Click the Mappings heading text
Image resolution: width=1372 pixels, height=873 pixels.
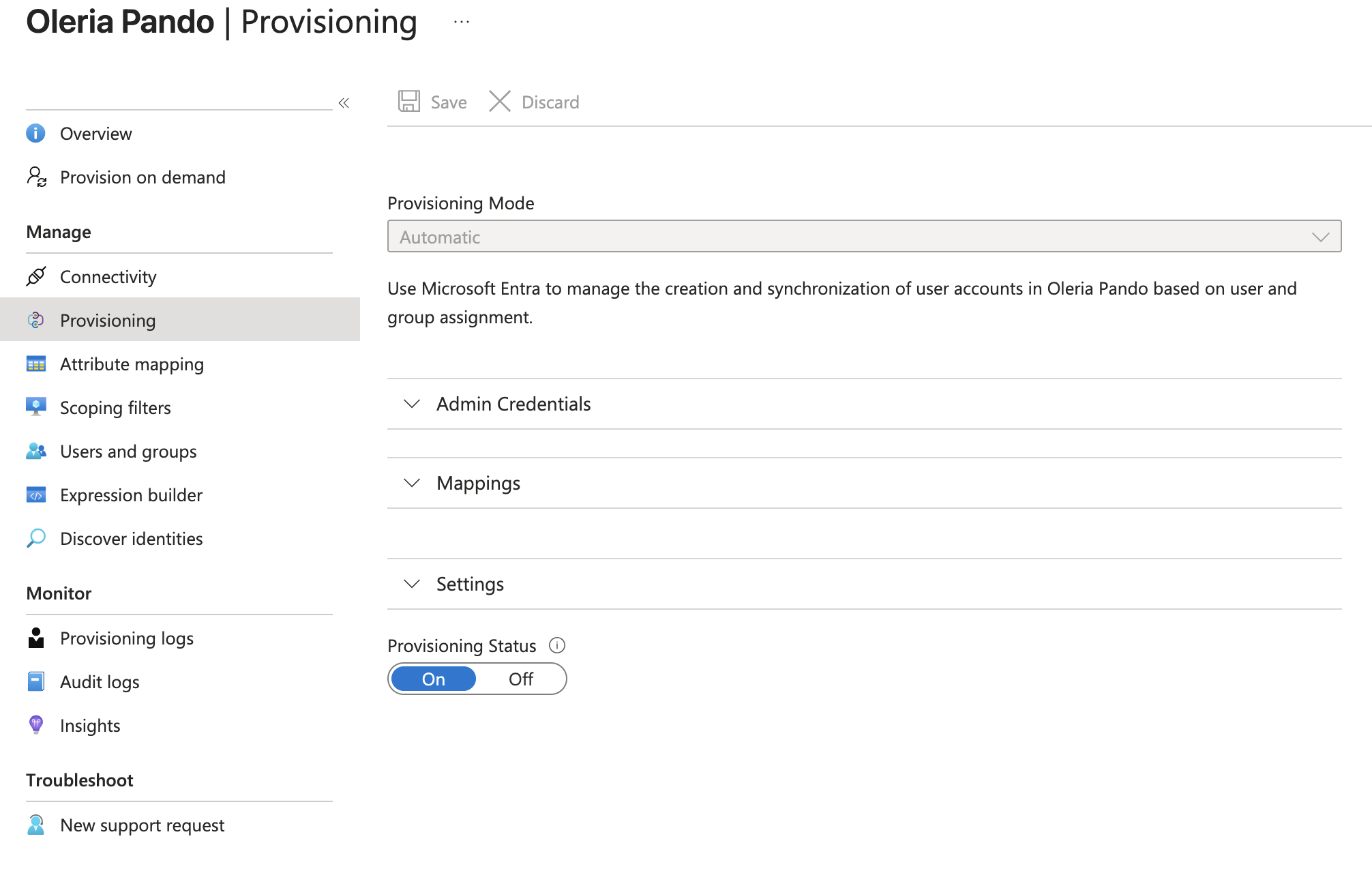tap(478, 483)
